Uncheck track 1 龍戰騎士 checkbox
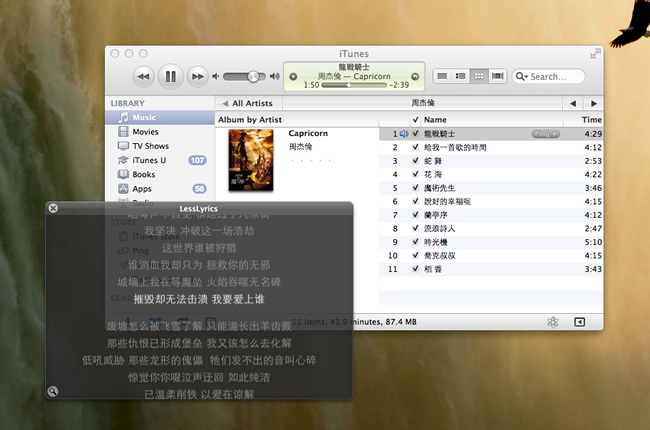The width and height of the screenshot is (650, 430). tap(415, 134)
